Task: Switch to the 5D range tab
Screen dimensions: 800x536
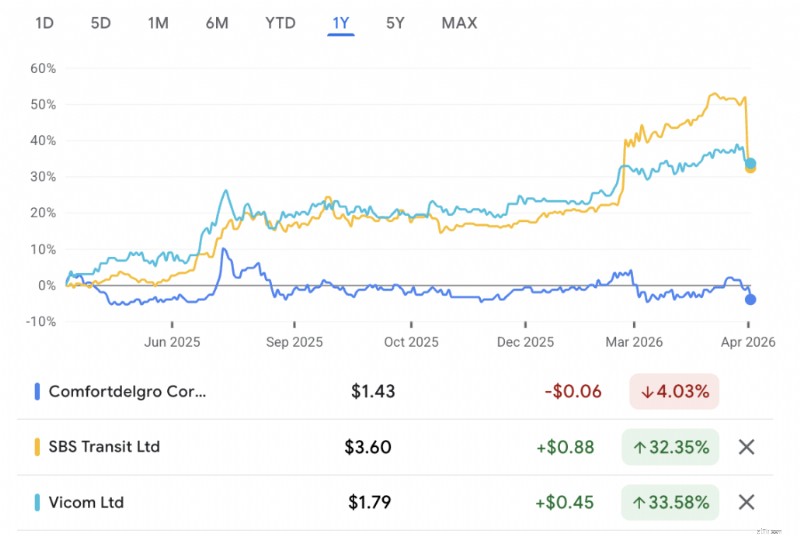Action: click(101, 23)
